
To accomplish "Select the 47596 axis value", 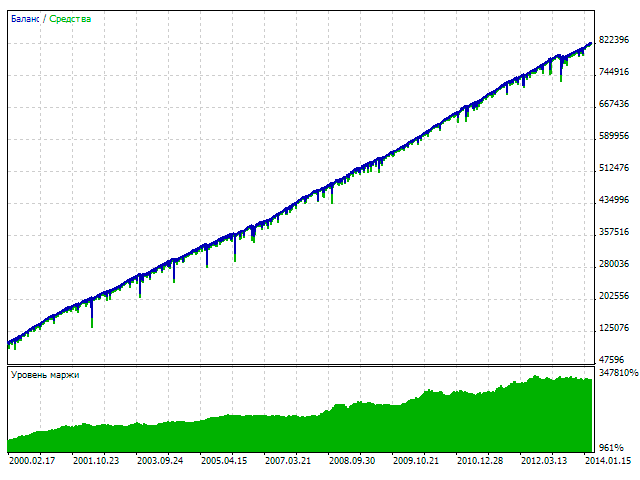I will click(611, 360).
